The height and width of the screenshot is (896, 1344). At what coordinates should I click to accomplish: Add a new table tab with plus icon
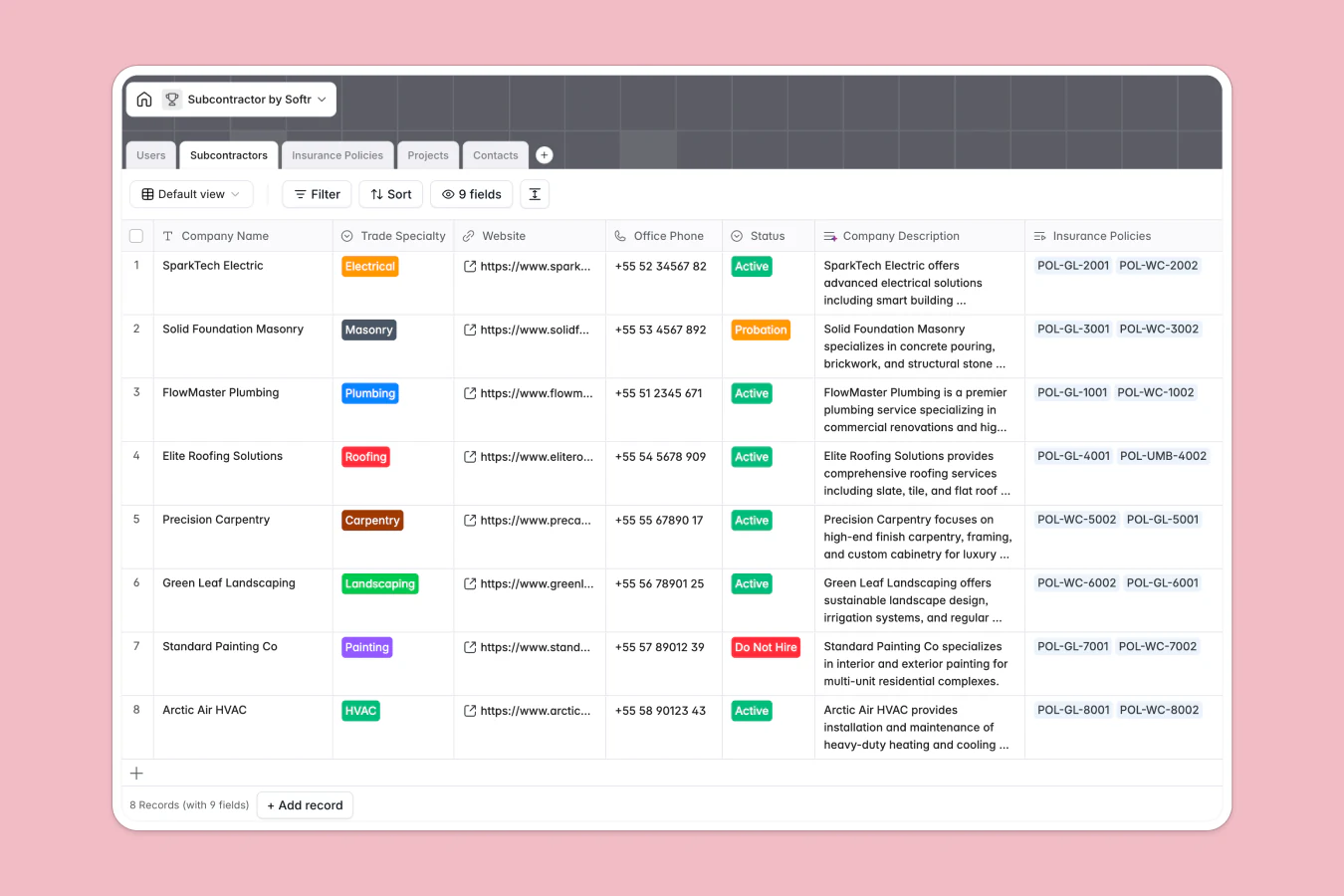pos(545,155)
